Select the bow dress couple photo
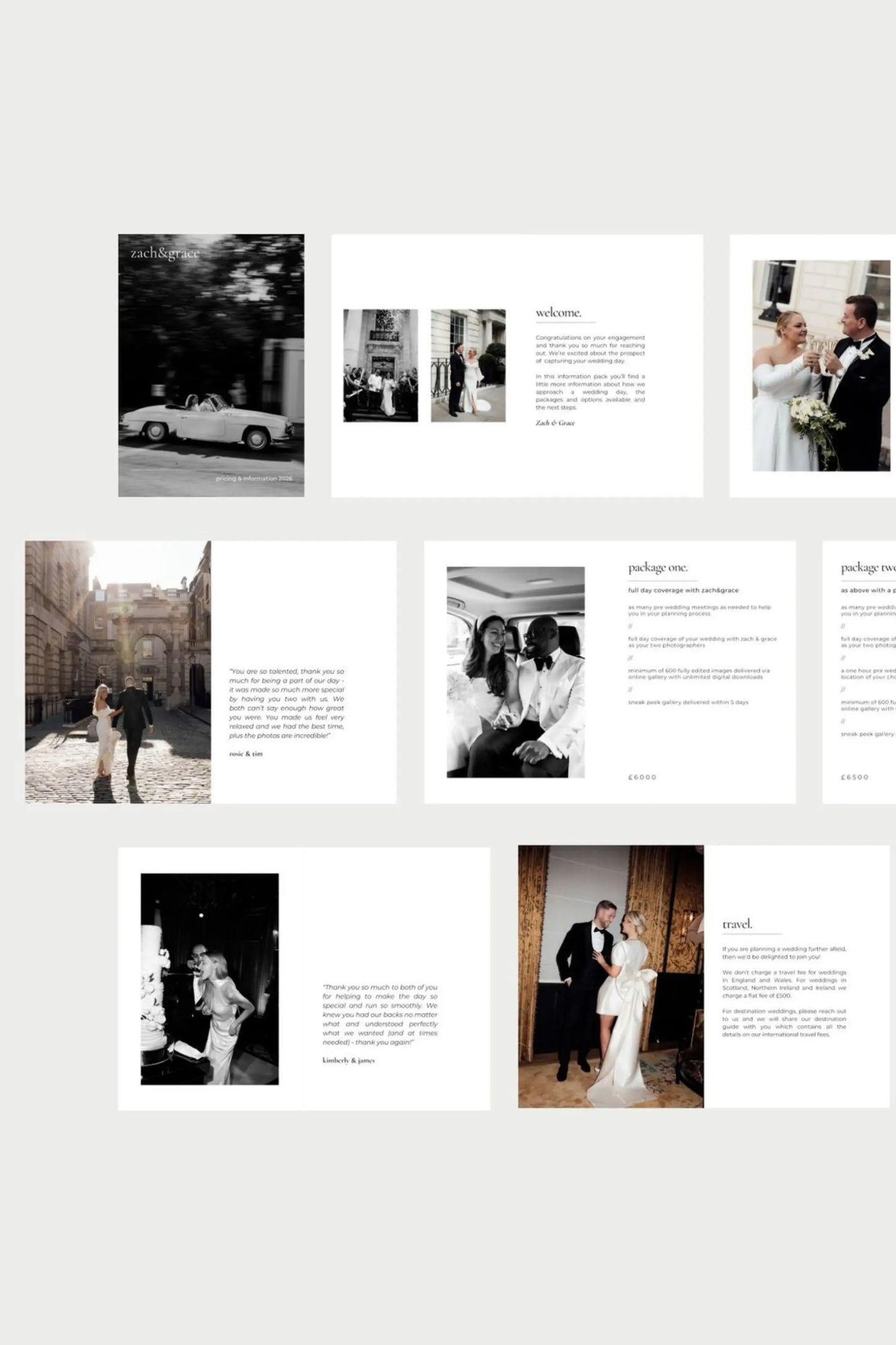896x1345 pixels. click(x=611, y=976)
